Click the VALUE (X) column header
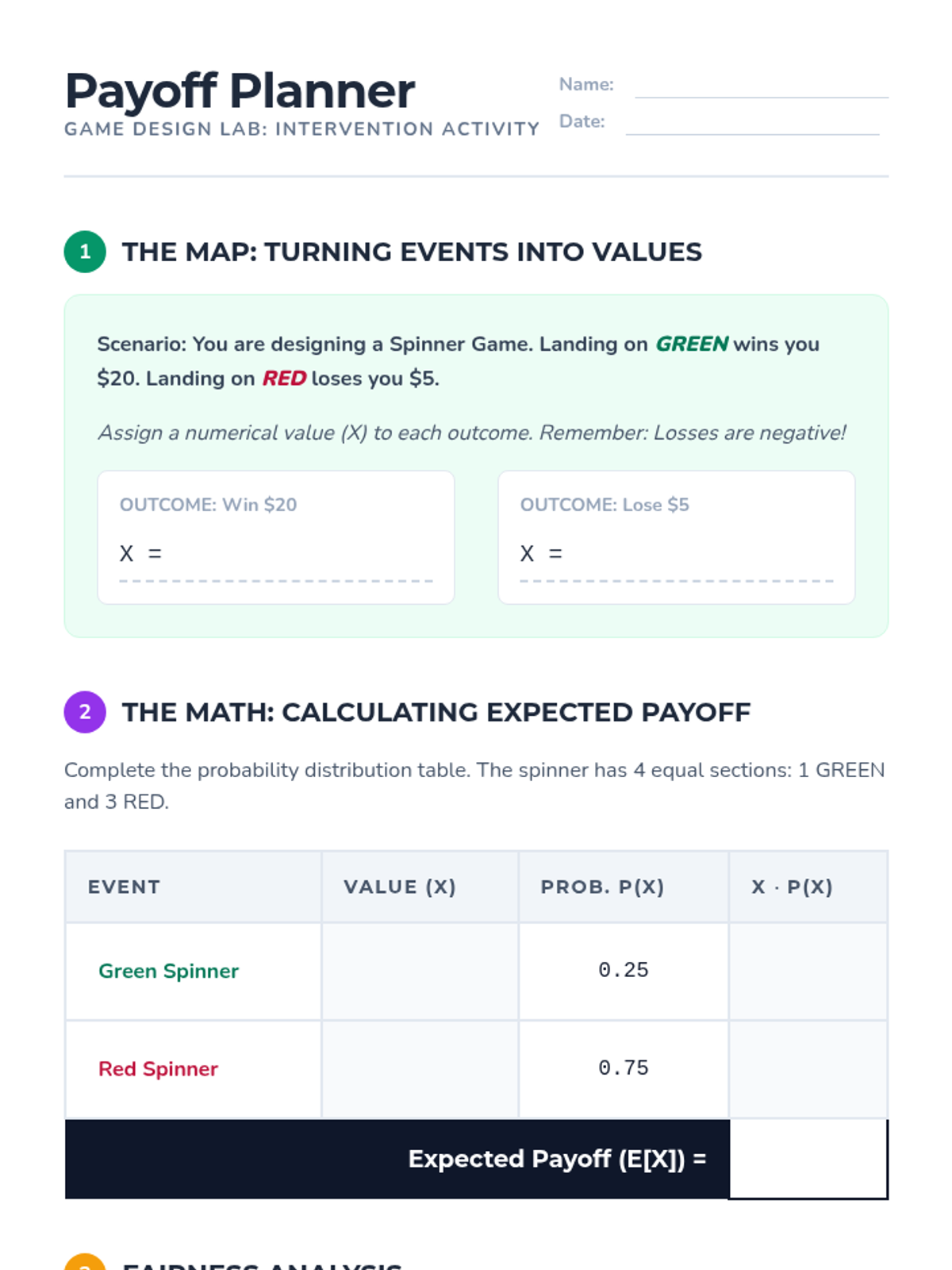The height and width of the screenshot is (1270, 952). (400, 887)
